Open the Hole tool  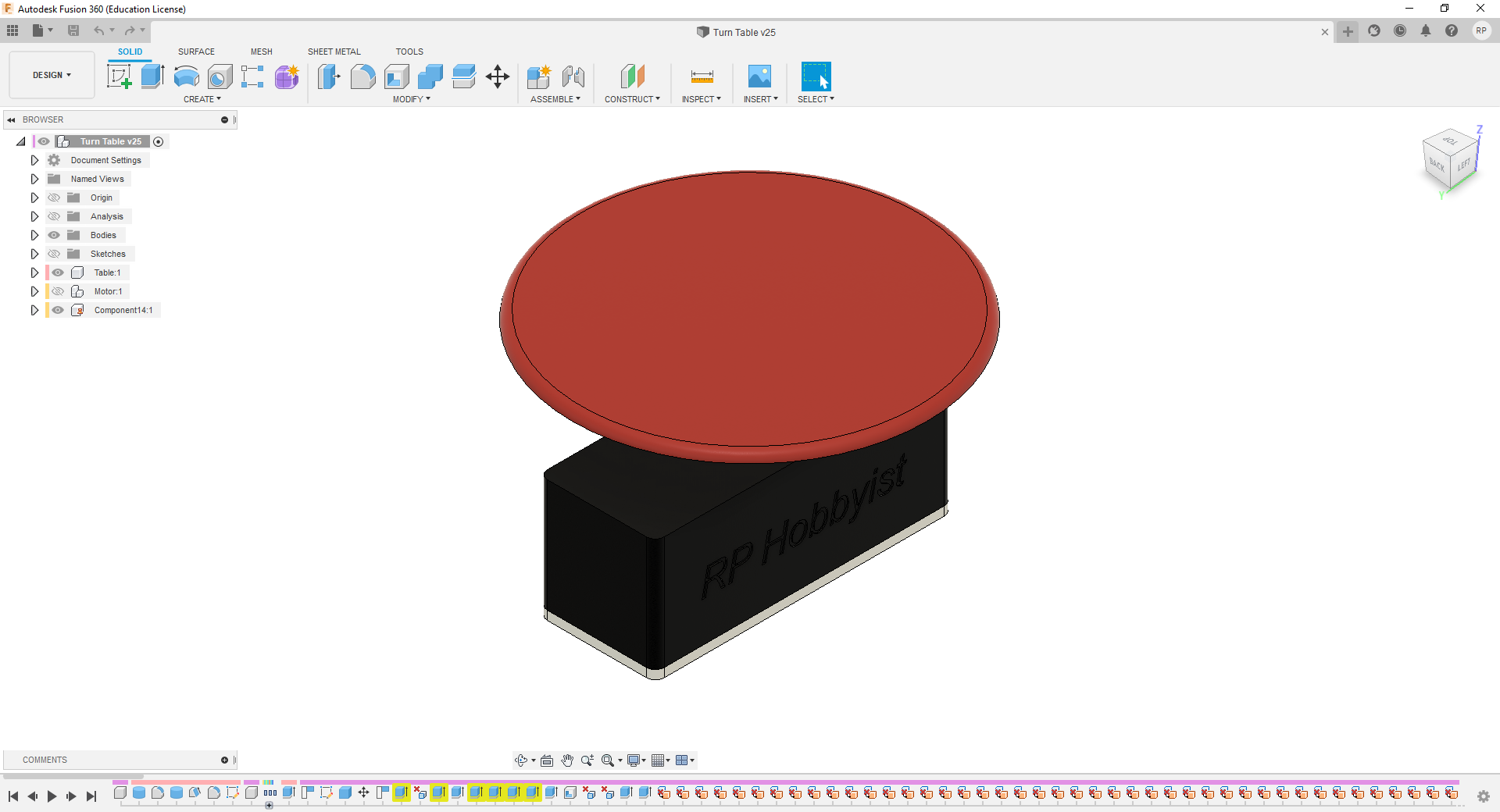pyautogui.click(x=220, y=77)
